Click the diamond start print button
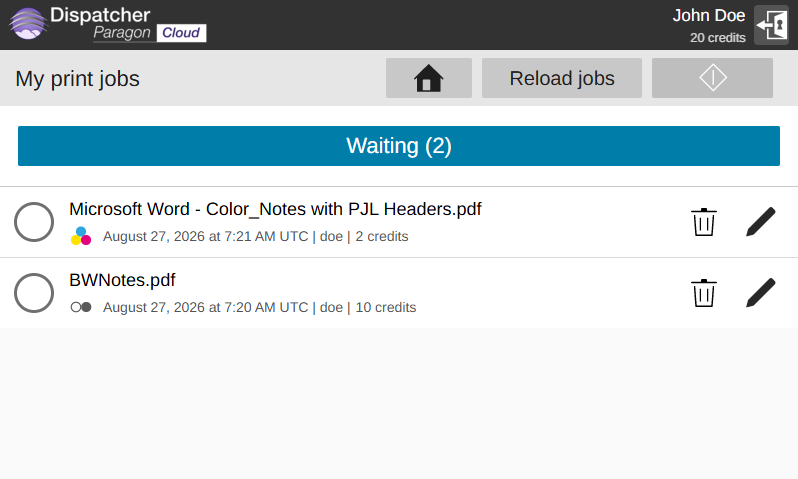This screenshot has width=798, height=479. (712, 78)
